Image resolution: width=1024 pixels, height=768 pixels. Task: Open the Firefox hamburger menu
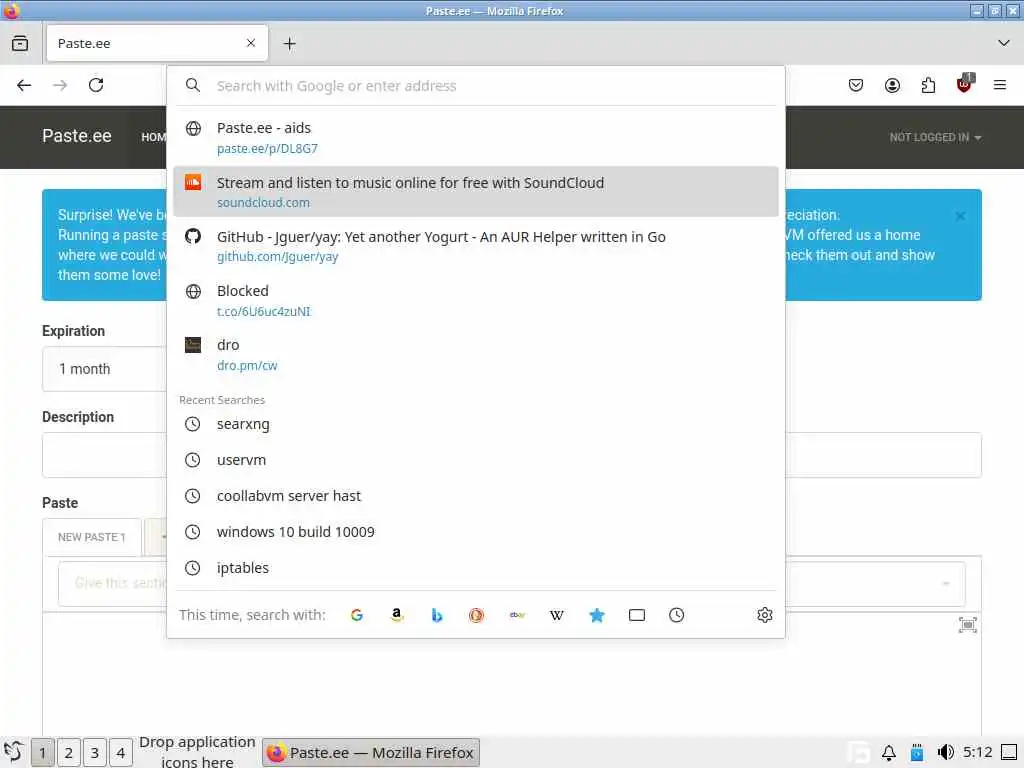pos(1000,85)
